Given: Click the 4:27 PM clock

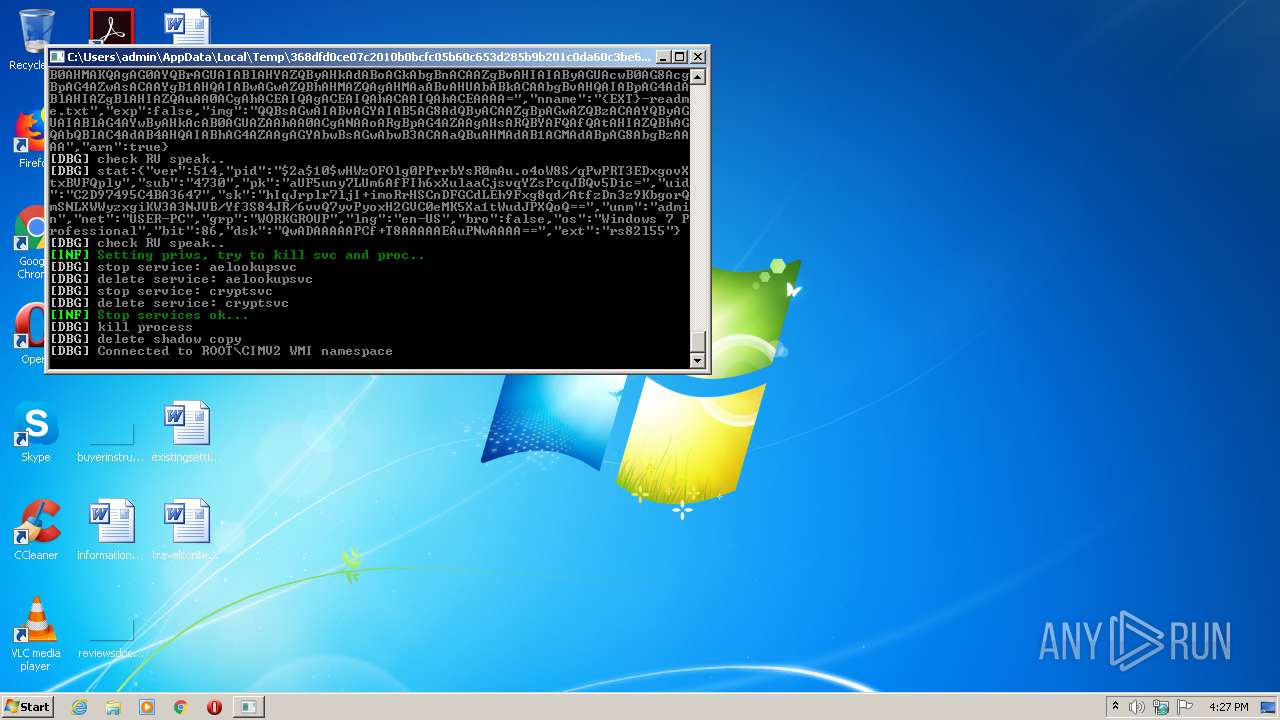Looking at the screenshot, I should click(x=1228, y=707).
